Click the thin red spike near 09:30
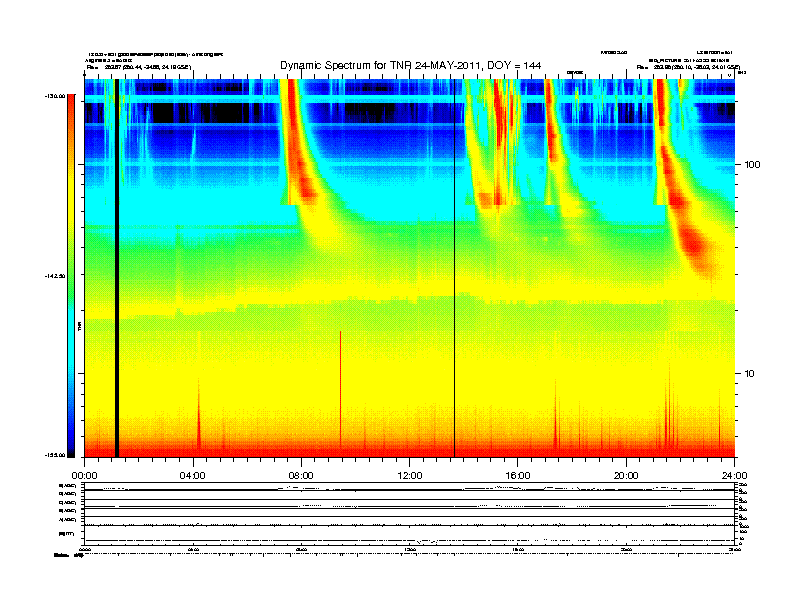Screen dimensions: 792x612 point(340,389)
